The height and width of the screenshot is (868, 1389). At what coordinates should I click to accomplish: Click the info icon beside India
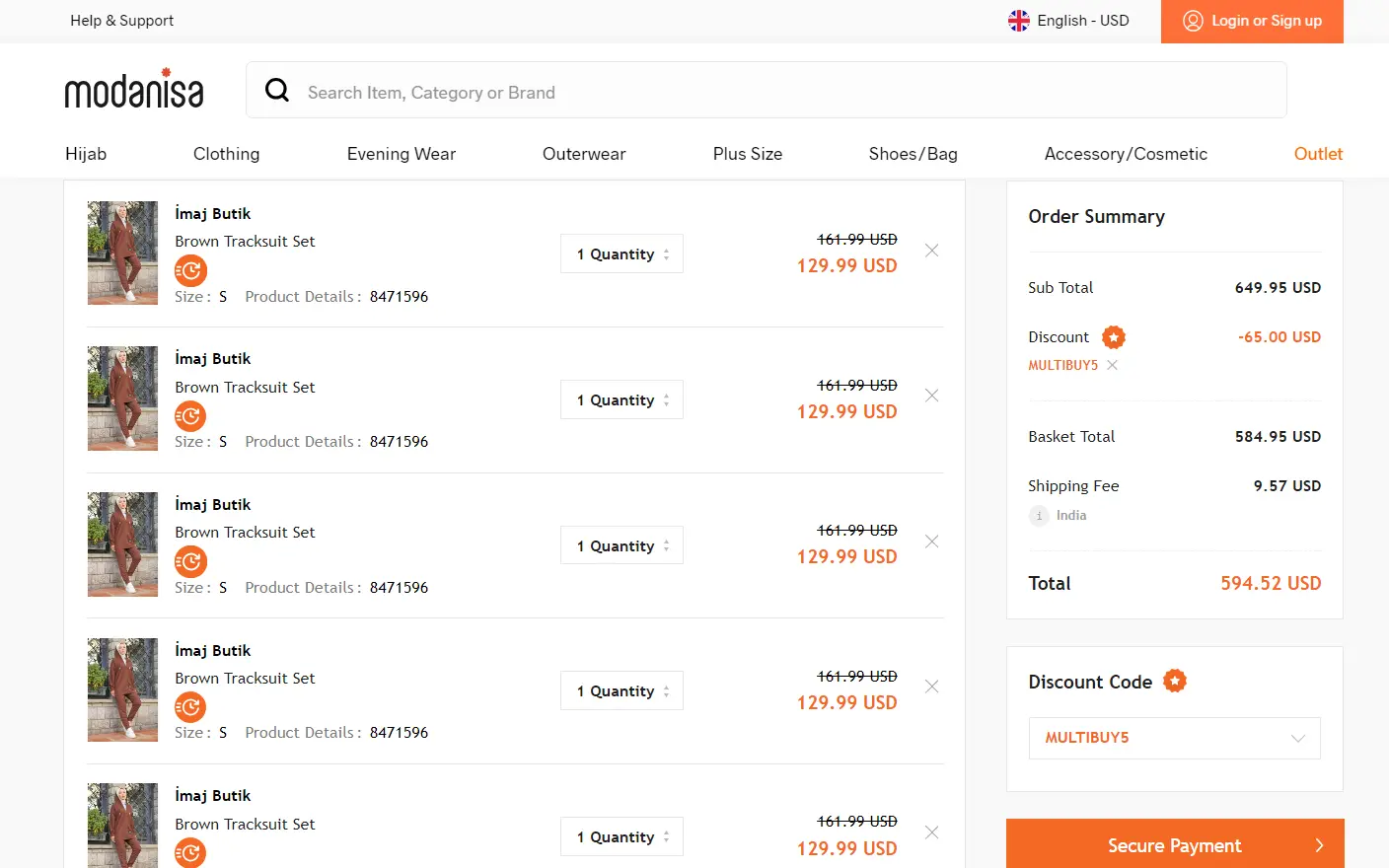pyautogui.click(x=1039, y=516)
